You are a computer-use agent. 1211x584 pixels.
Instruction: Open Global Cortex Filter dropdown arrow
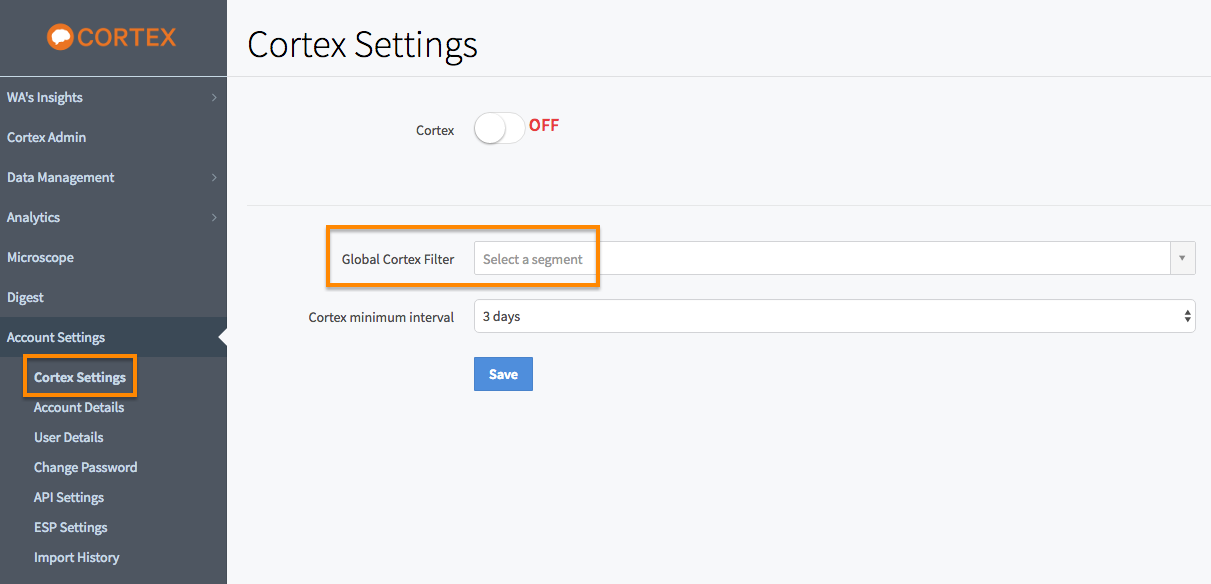[1182, 258]
